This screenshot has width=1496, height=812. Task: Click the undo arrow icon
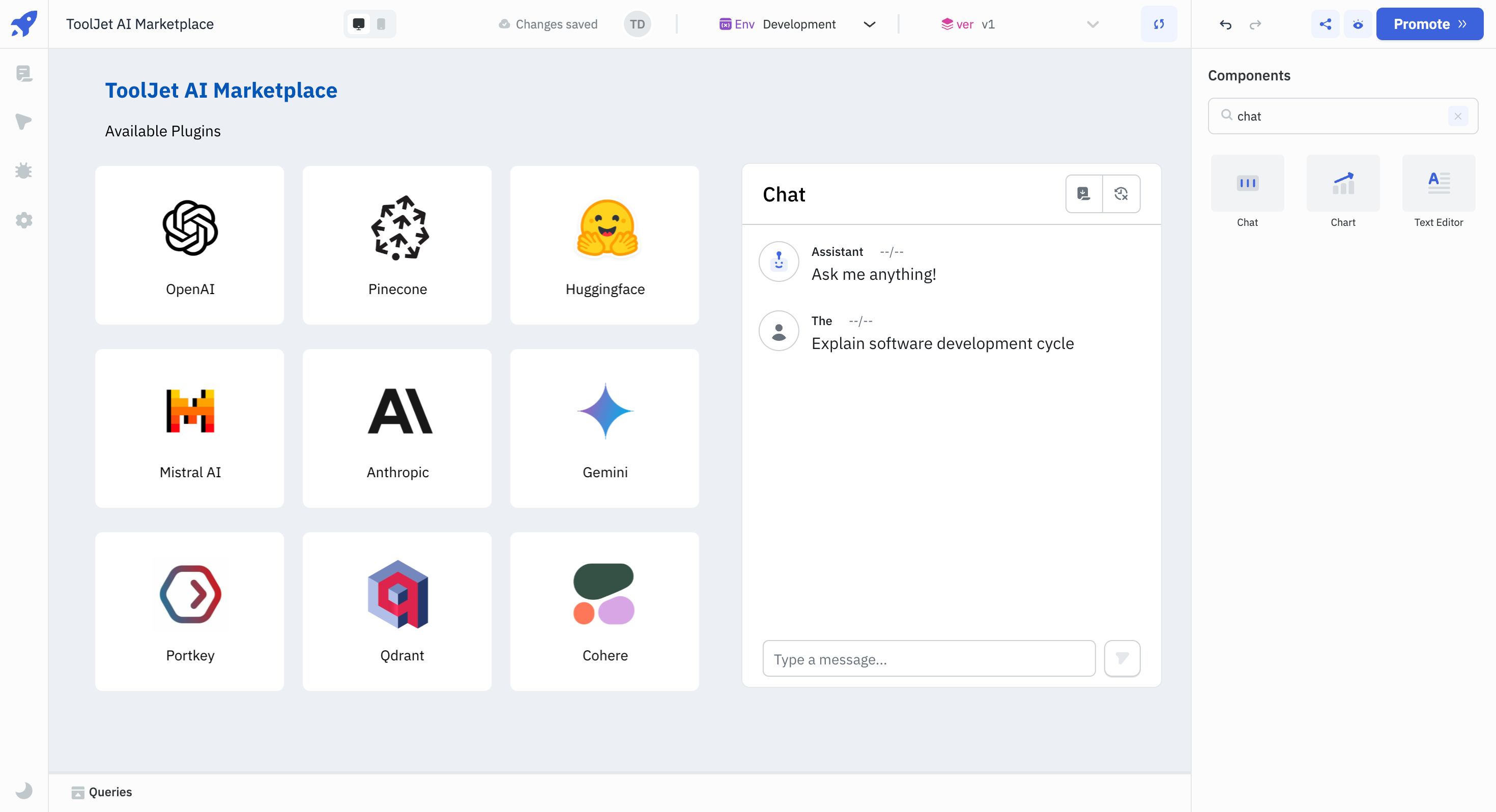[x=1225, y=23]
